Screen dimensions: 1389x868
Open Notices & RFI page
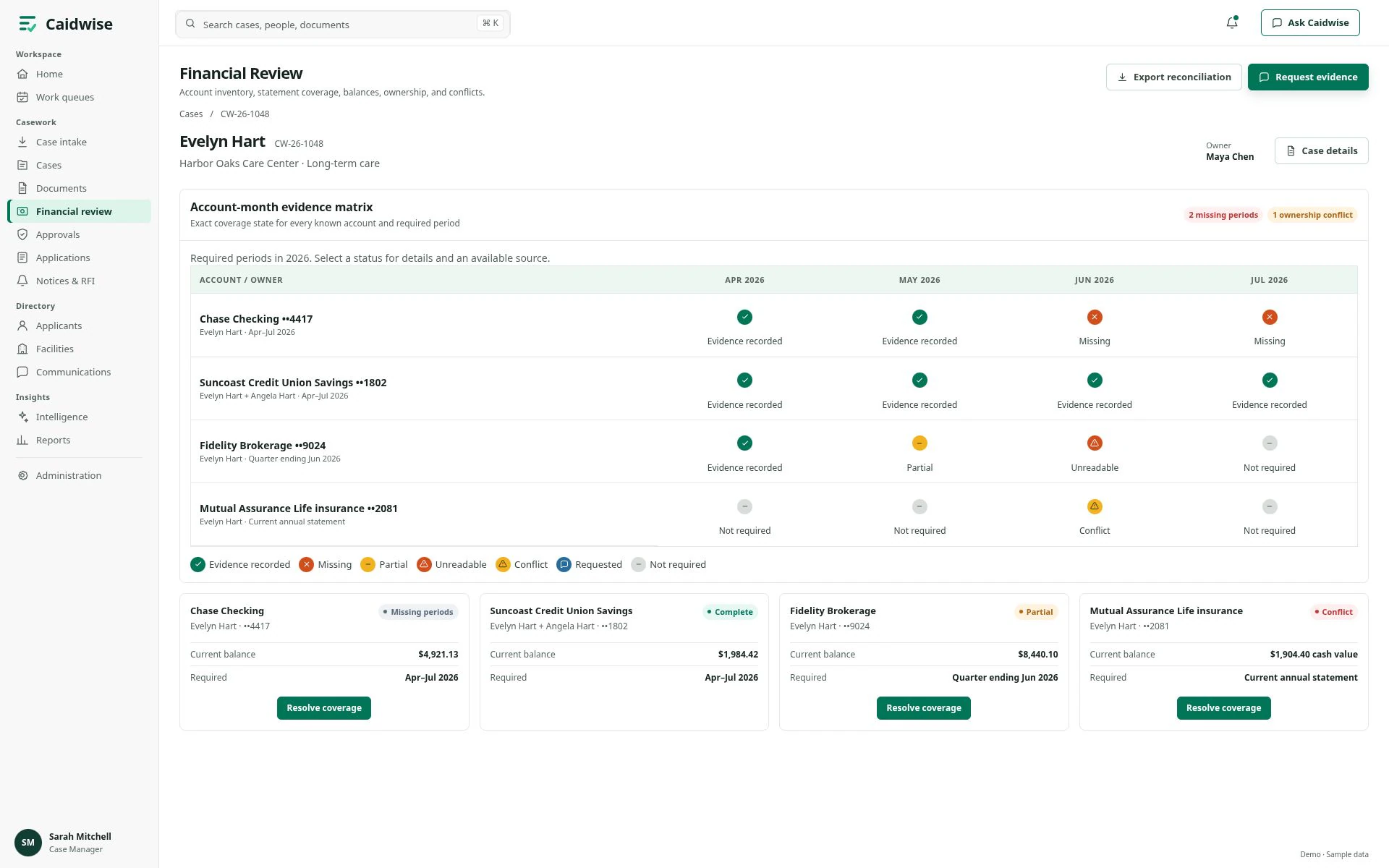pos(80,281)
